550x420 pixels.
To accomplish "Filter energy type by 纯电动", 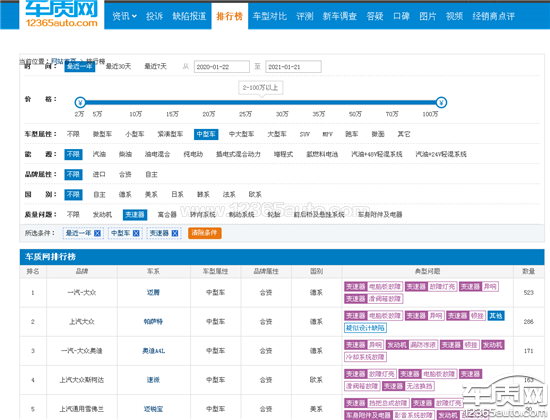I will pos(193,154).
